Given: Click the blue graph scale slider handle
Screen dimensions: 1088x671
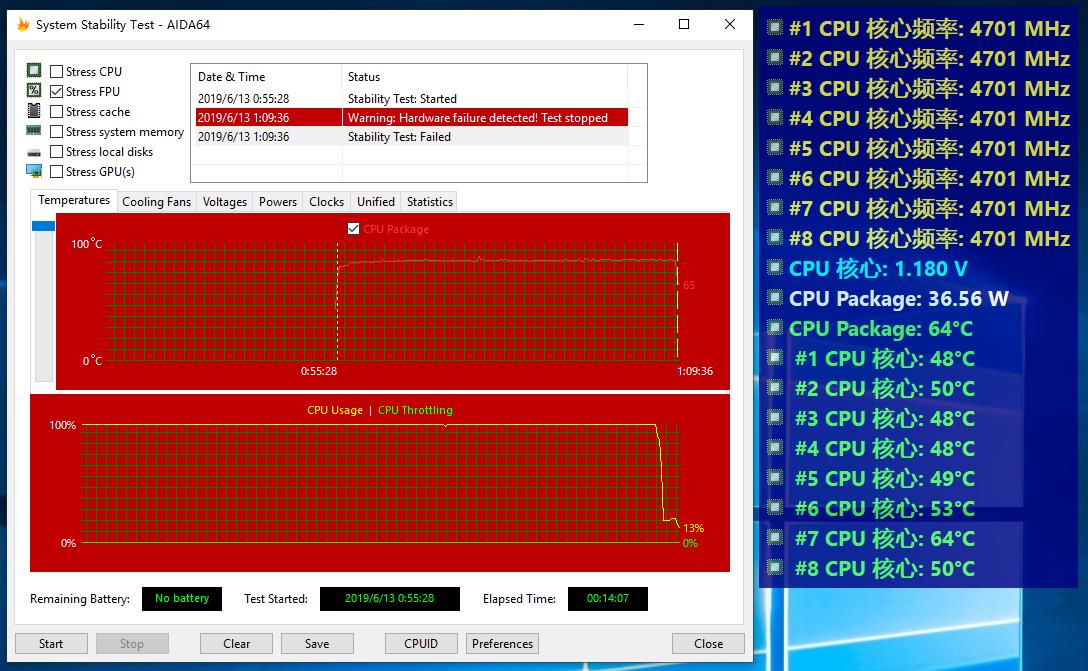Looking at the screenshot, I should pos(43,226).
